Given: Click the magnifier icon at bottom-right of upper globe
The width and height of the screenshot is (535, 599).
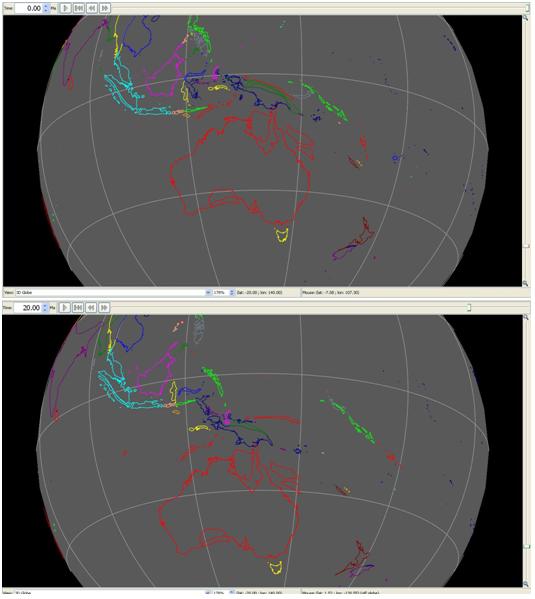Looking at the screenshot, I should tap(526, 283).
